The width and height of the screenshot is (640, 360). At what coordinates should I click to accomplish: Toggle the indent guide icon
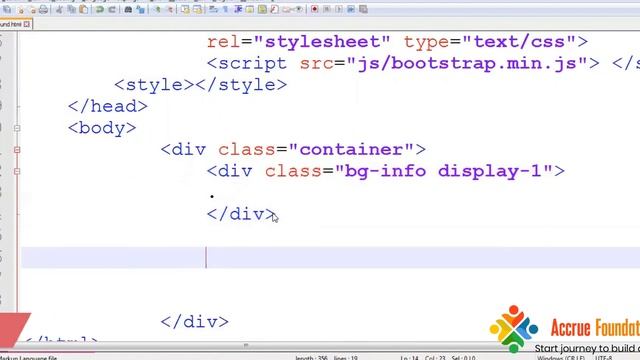(238, 9)
